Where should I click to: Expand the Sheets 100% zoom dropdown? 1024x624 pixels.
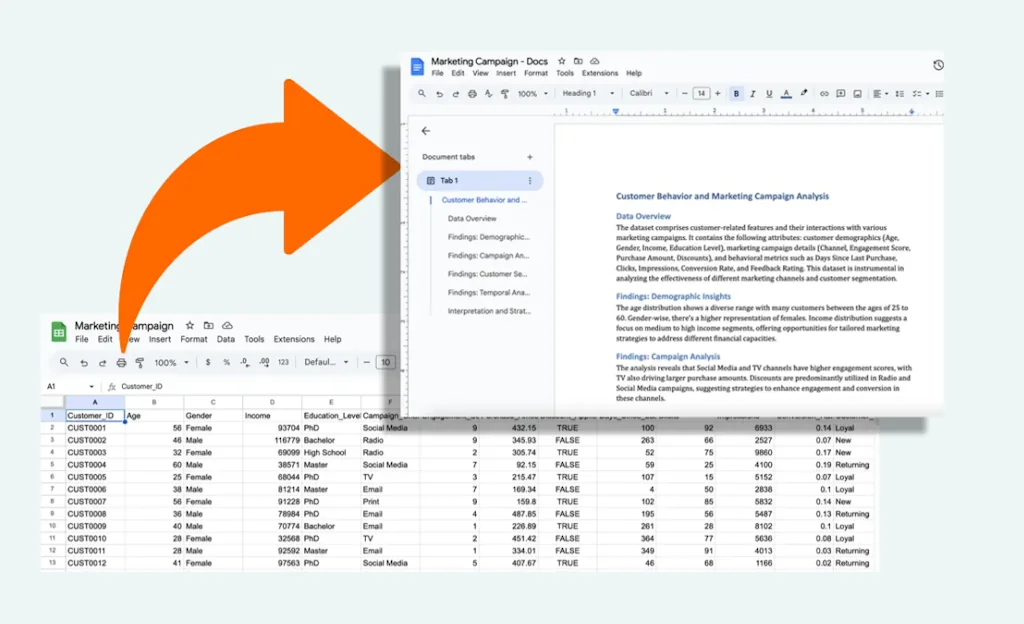[170, 362]
